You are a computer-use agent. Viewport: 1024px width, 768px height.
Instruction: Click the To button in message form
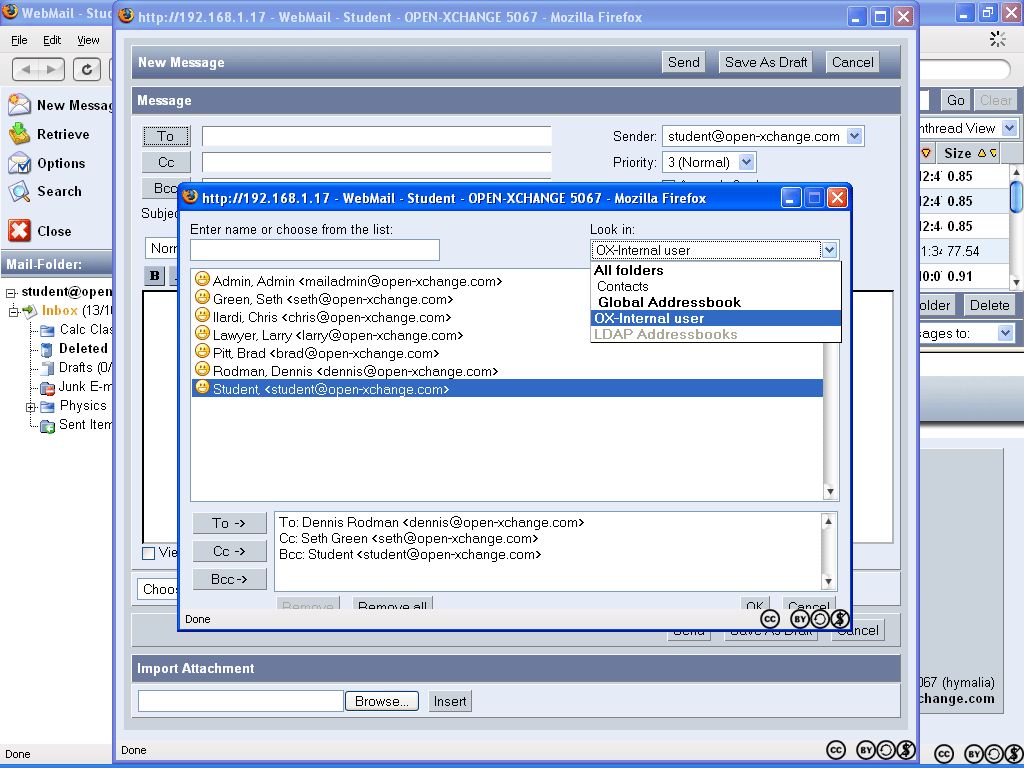166,136
